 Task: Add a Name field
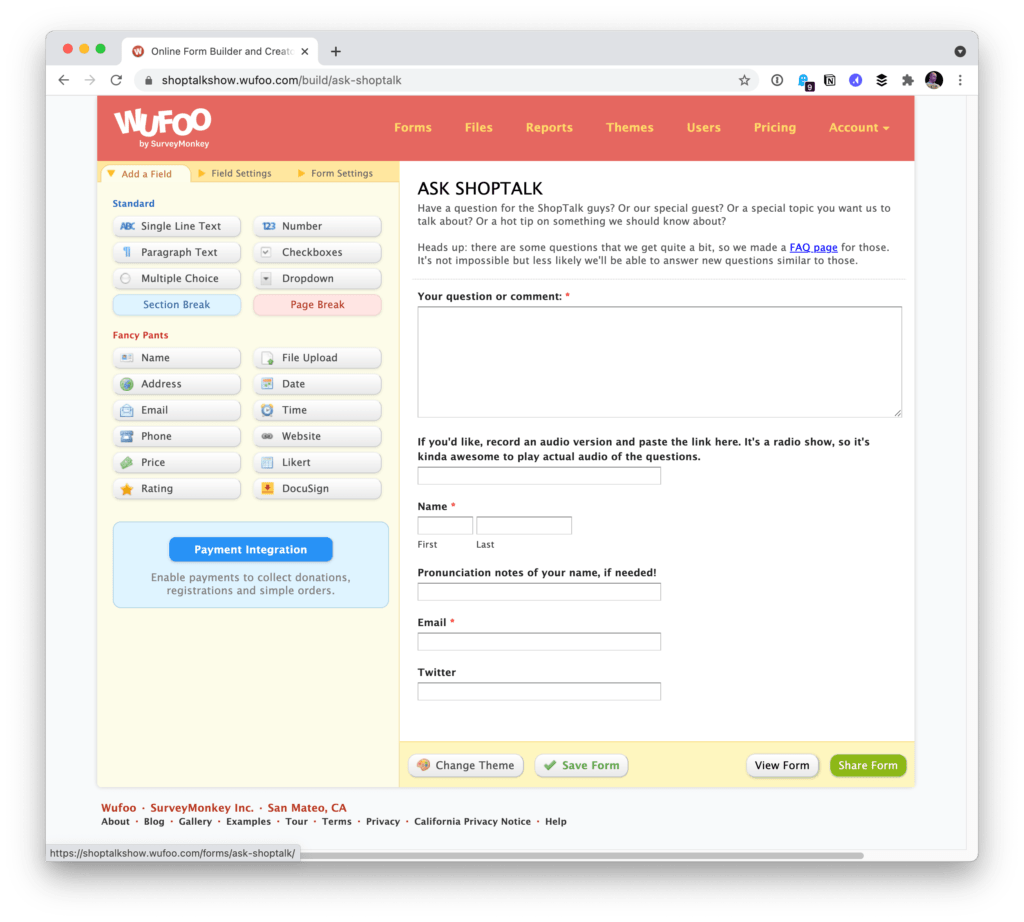pyautogui.click(x=176, y=358)
